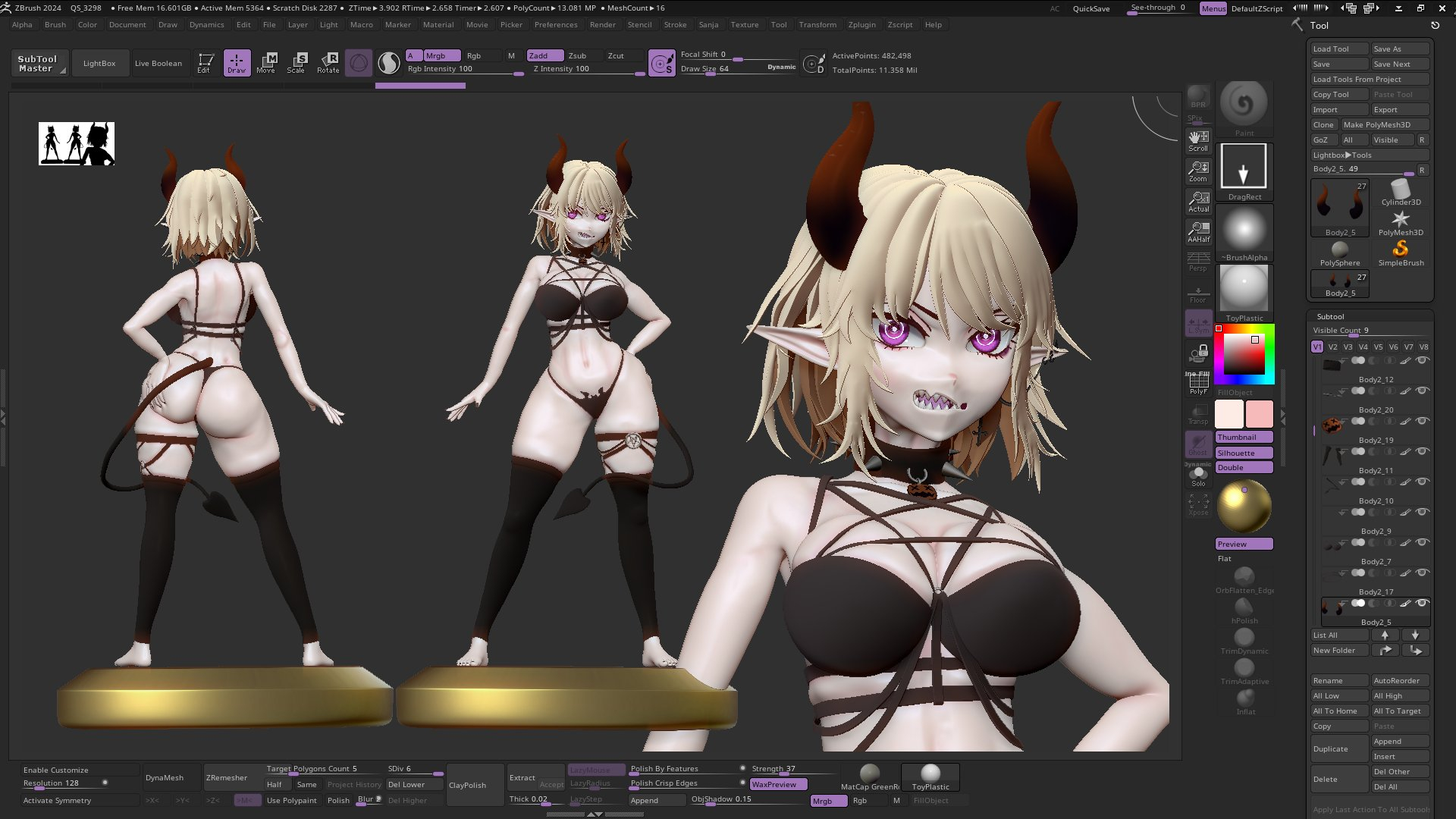The width and height of the screenshot is (1456, 819).
Task: Click the Zoom canvas icon
Action: 1198,171
